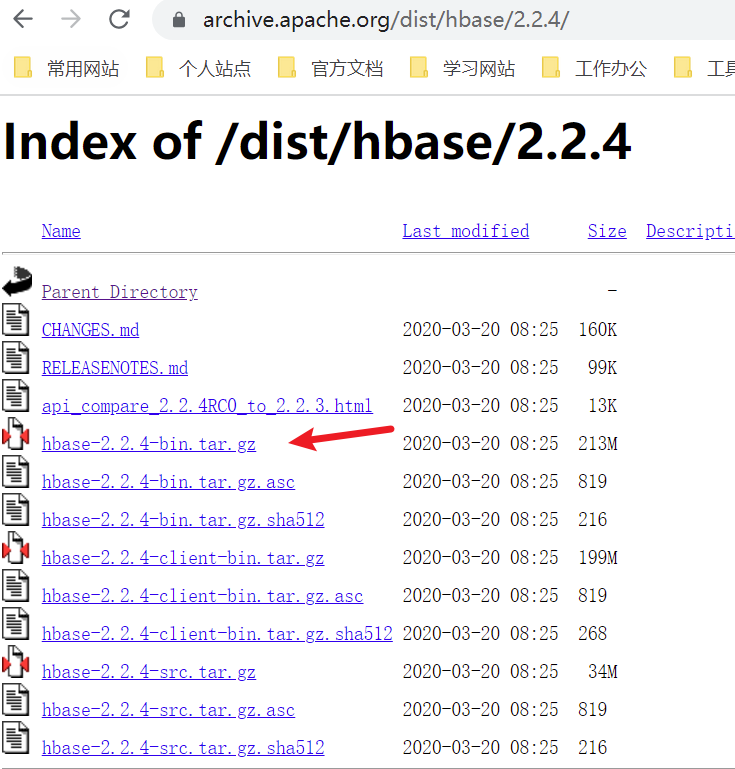Click the Parent Directory back-arrow icon
The width and height of the screenshot is (735, 769).
(x=17, y=282)
